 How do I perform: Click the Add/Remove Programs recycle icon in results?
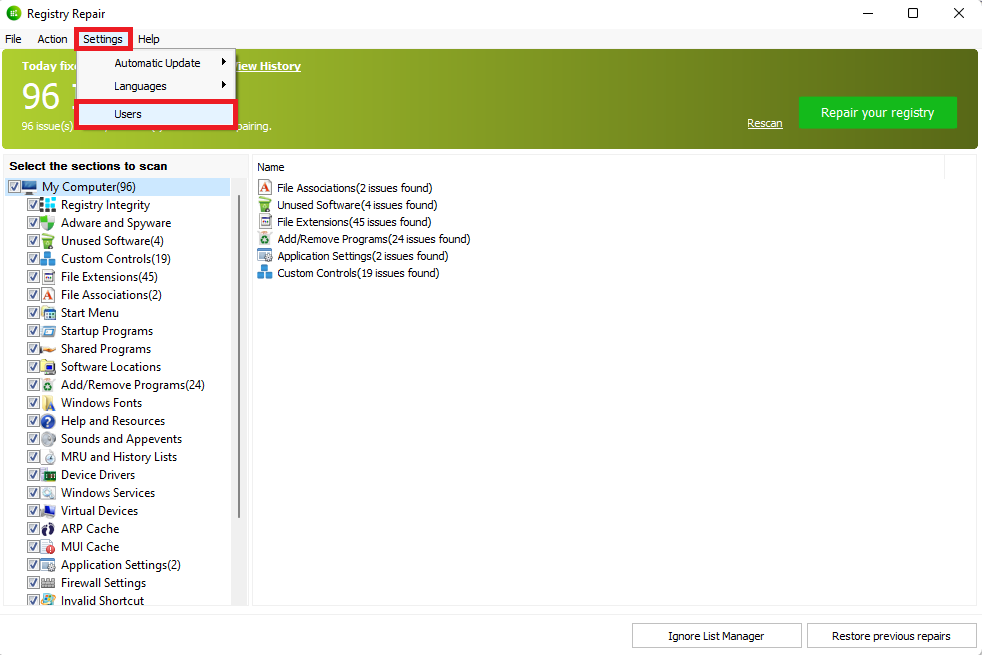265,239
